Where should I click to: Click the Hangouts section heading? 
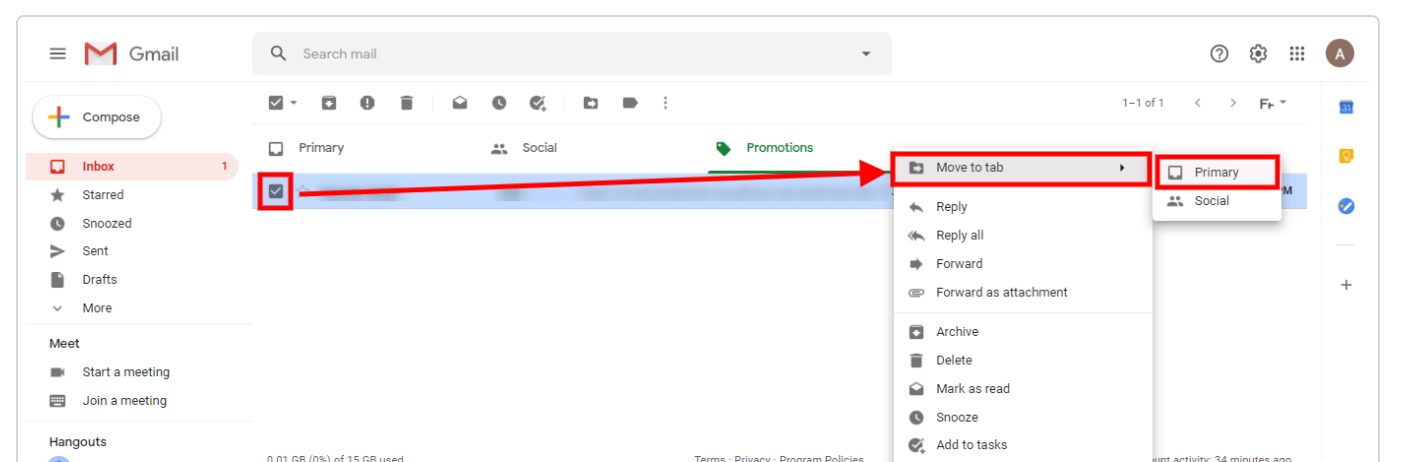pos(78,442)
